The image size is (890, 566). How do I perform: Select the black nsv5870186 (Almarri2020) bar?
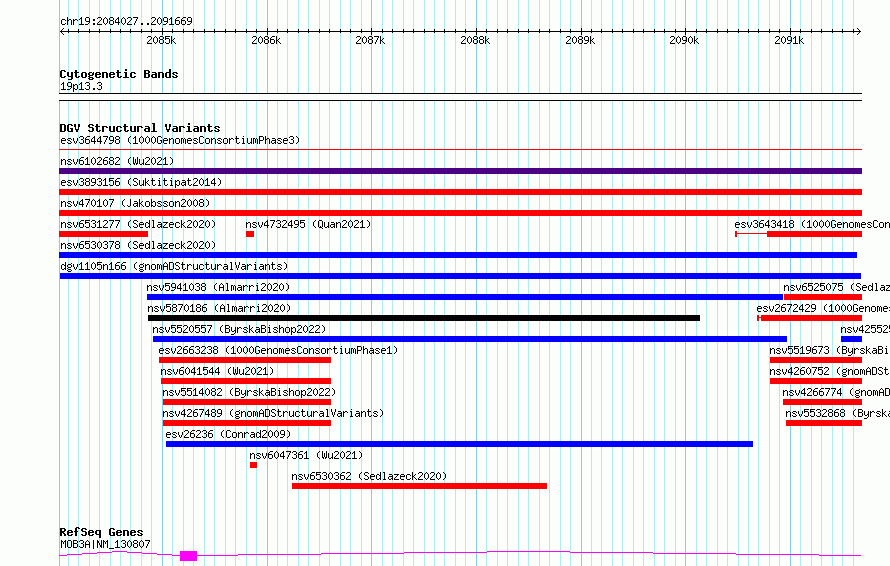(423, 318)
